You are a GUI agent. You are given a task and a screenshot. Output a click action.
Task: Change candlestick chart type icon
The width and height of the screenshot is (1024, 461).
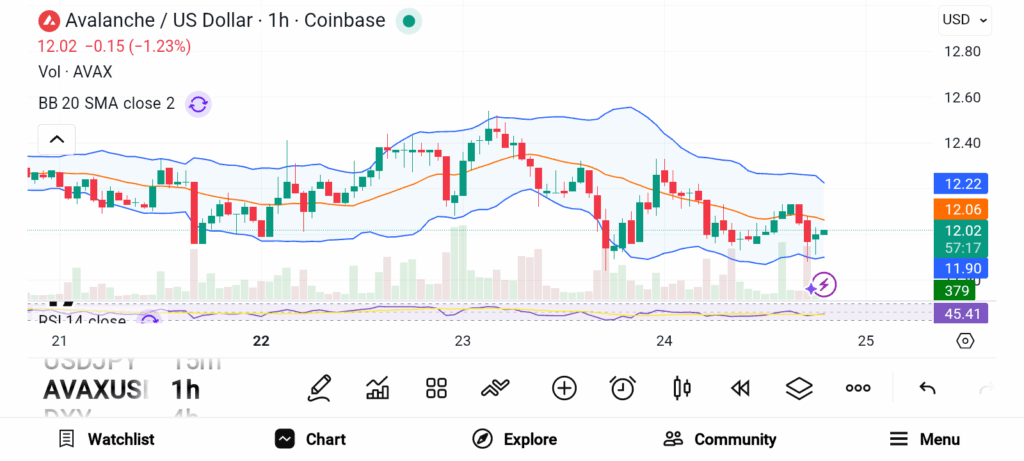[682, 388]
